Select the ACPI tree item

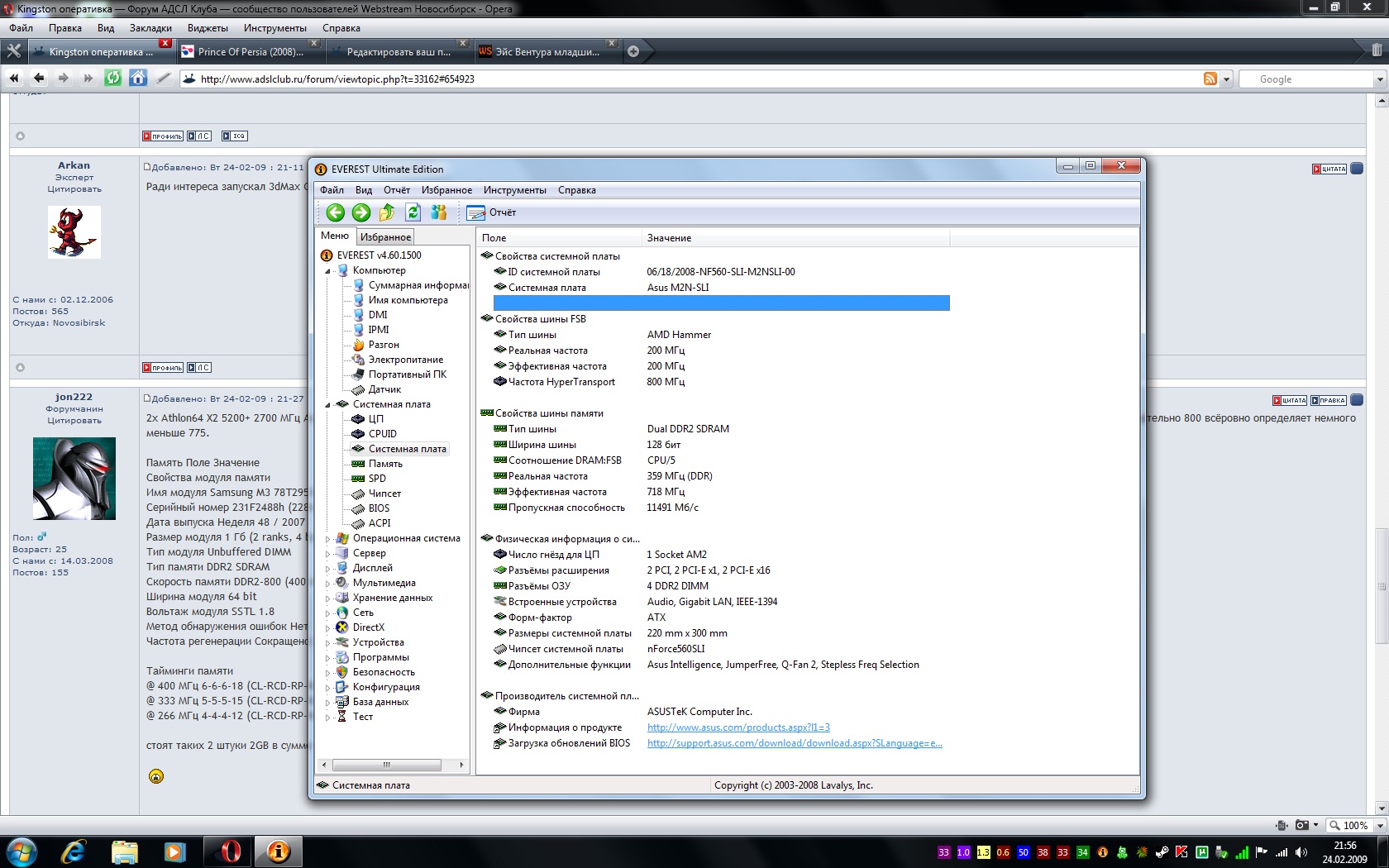click(379, 523)
